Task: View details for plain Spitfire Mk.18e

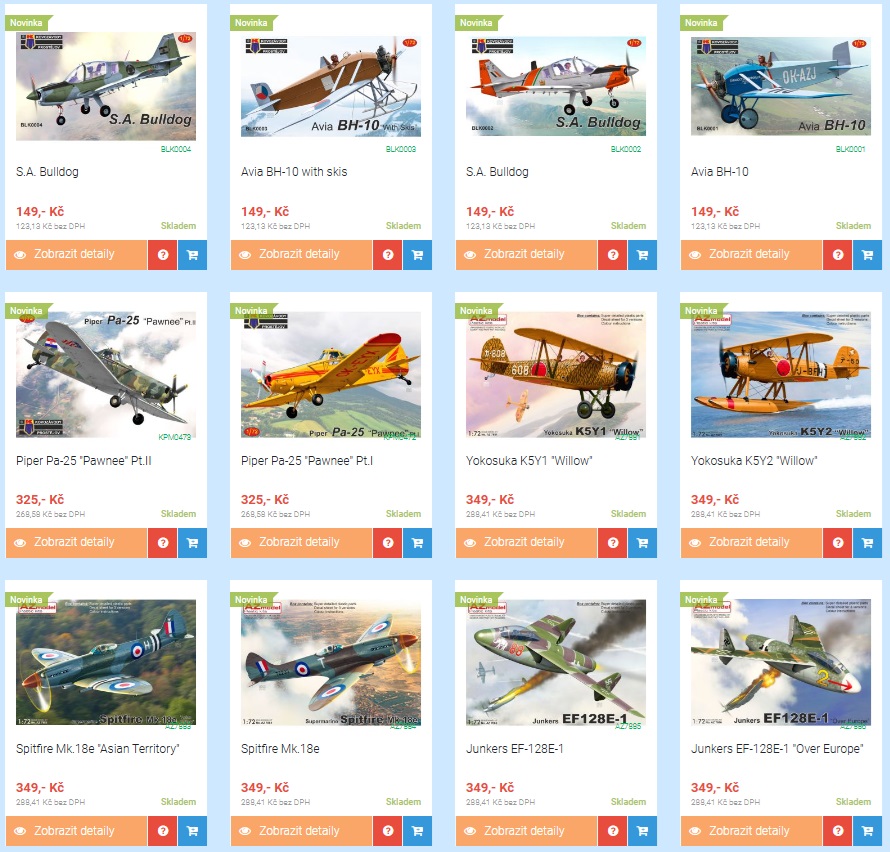Action: point(301,831)
